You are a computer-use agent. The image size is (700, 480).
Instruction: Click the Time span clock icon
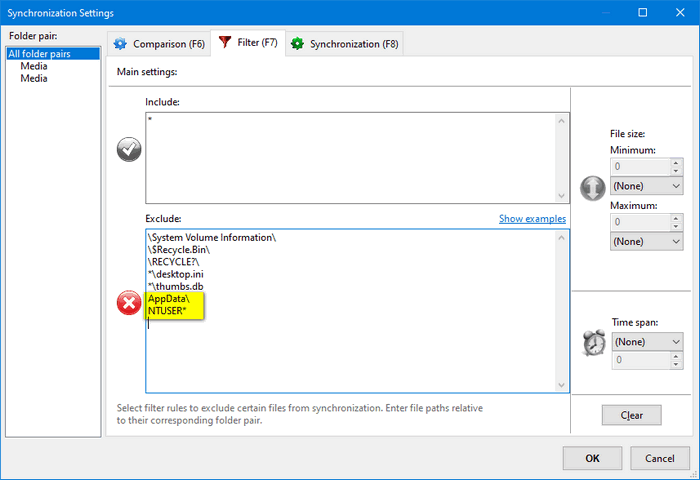(x=592, y=342)
